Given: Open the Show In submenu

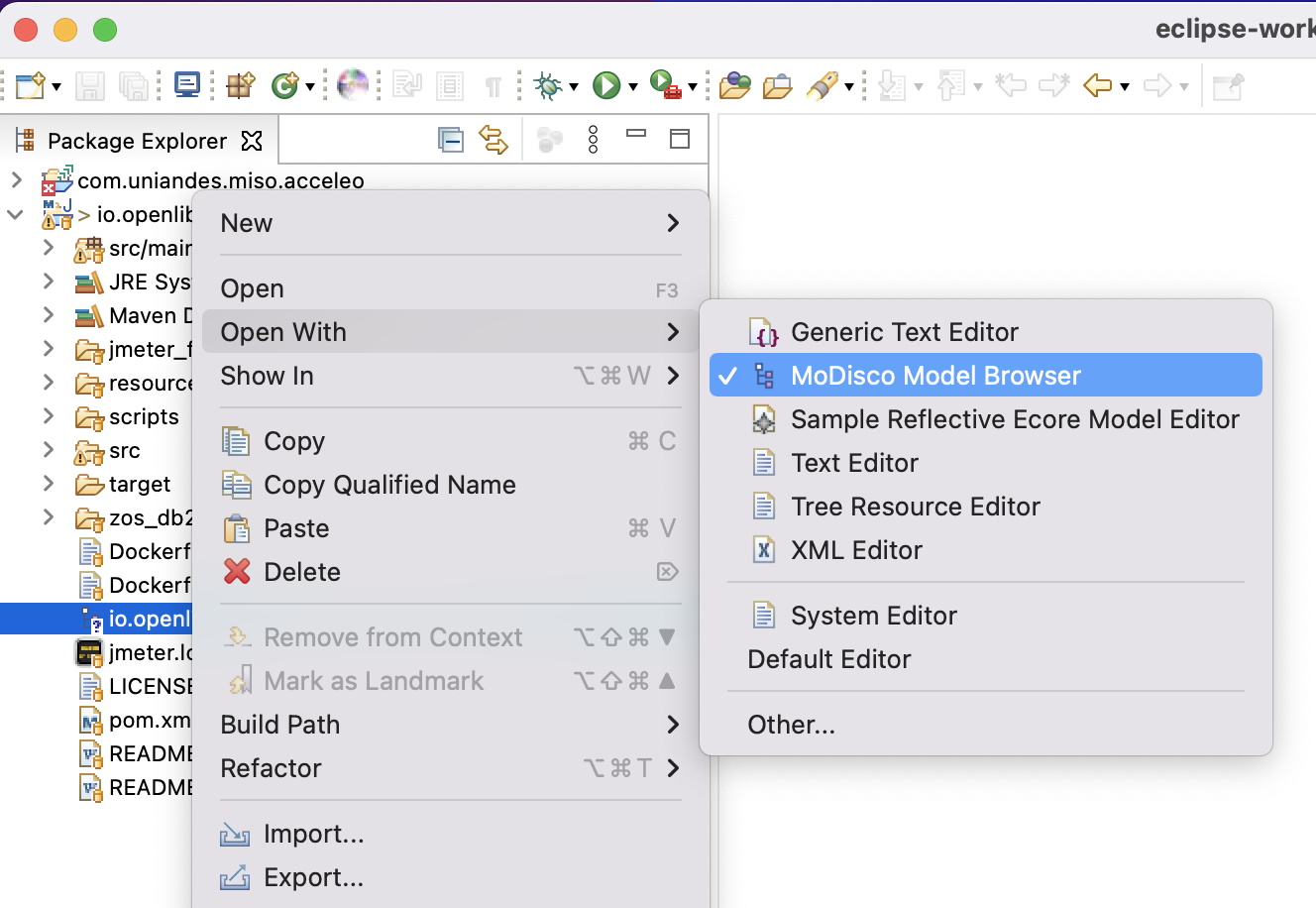Looking at the screenshot, I should [450, 376].
